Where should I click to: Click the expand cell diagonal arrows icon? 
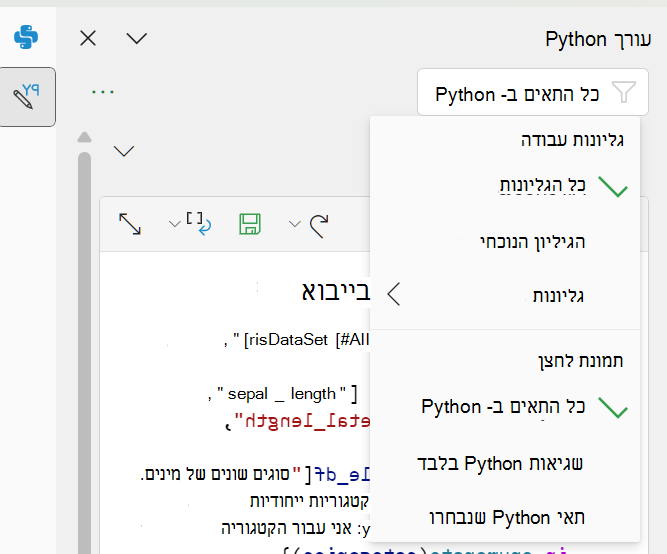pyautogui.click(x=130, y=224)
